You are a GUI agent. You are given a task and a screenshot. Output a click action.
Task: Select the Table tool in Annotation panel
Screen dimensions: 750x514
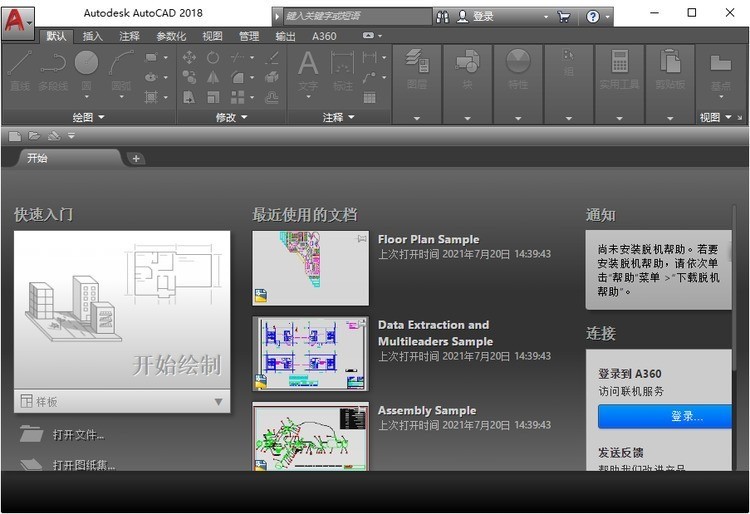click(369, 98)
